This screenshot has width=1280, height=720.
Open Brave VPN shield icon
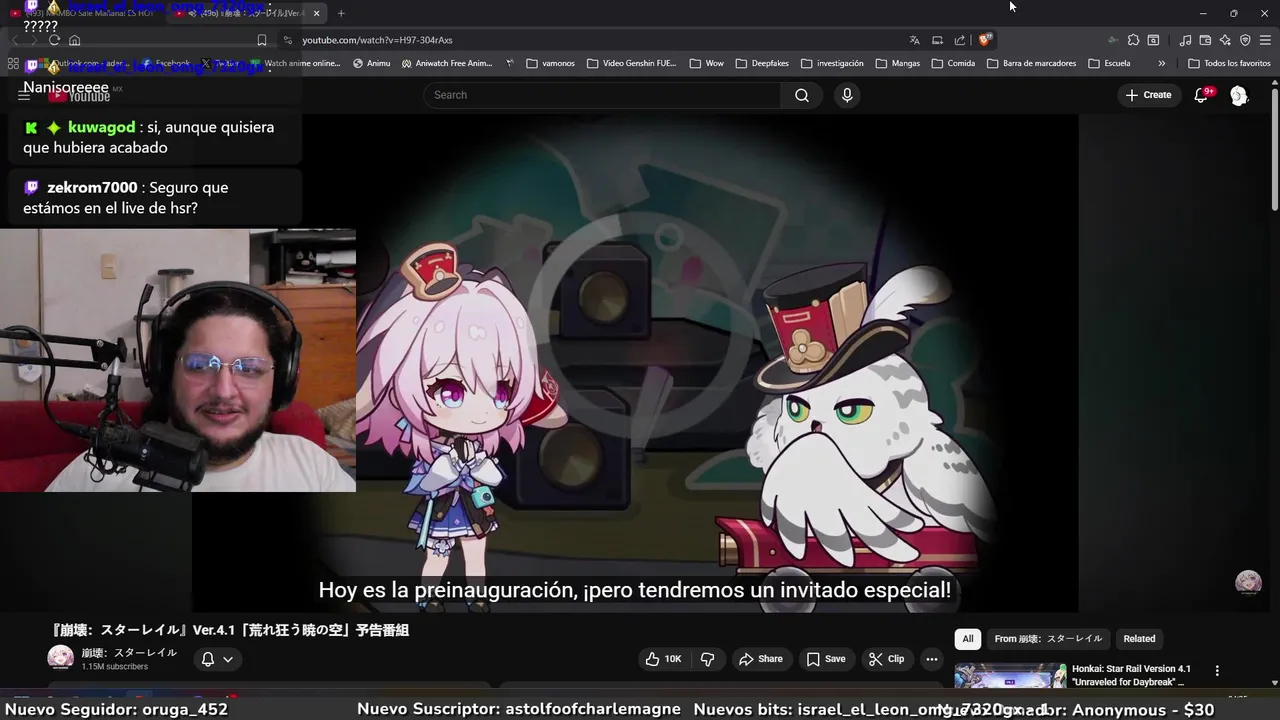[1245, 40]
